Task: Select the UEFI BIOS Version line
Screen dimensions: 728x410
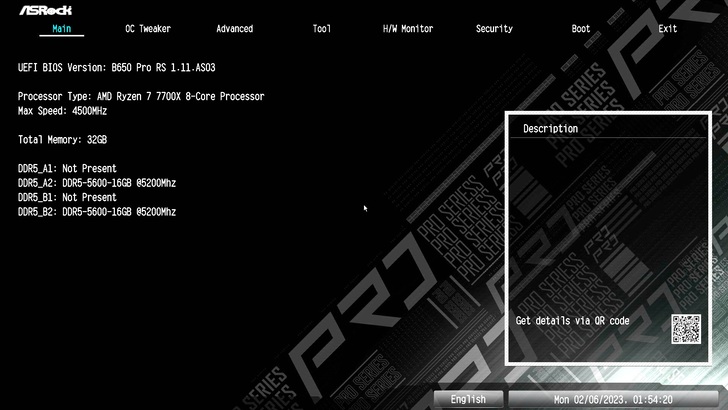Action: [117, 68]
